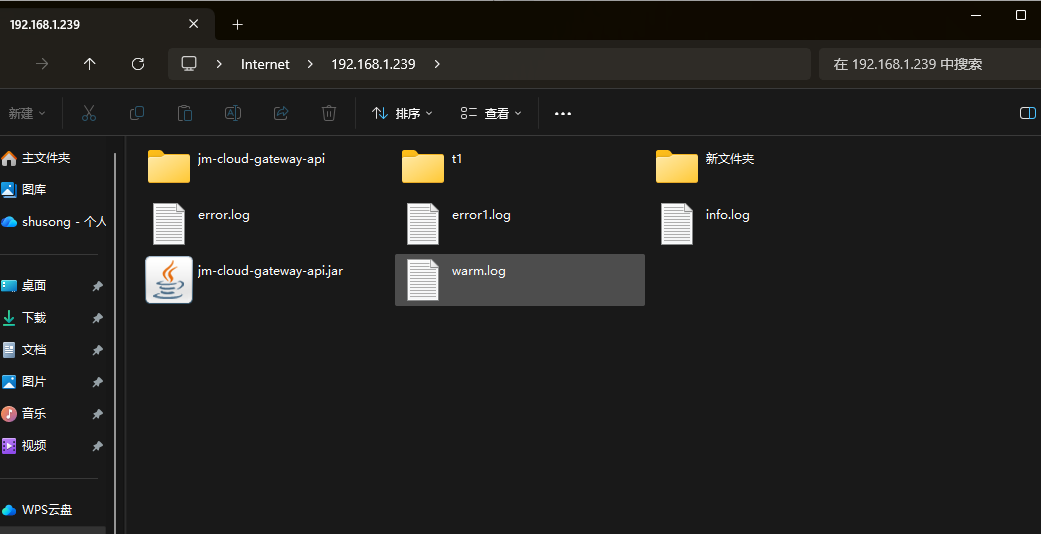Unpin 下载 from quick access
Image resolution: width=1041 pixels, height=534 pixels.
click(x=97, y=318)
